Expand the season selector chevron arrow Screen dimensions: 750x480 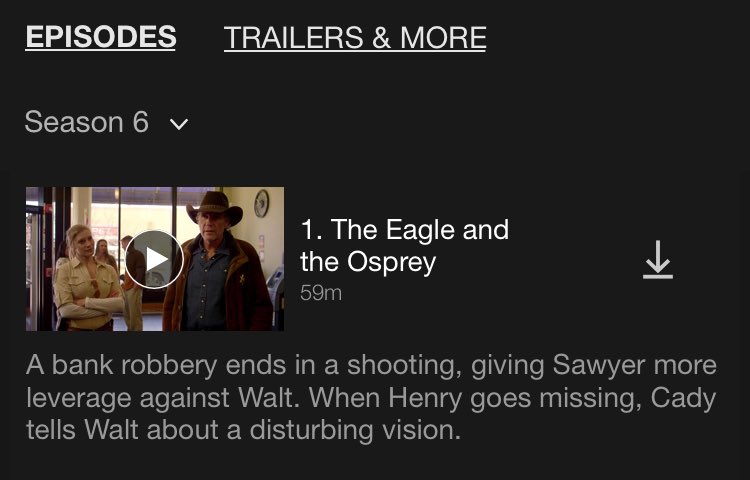click(179, 124)
